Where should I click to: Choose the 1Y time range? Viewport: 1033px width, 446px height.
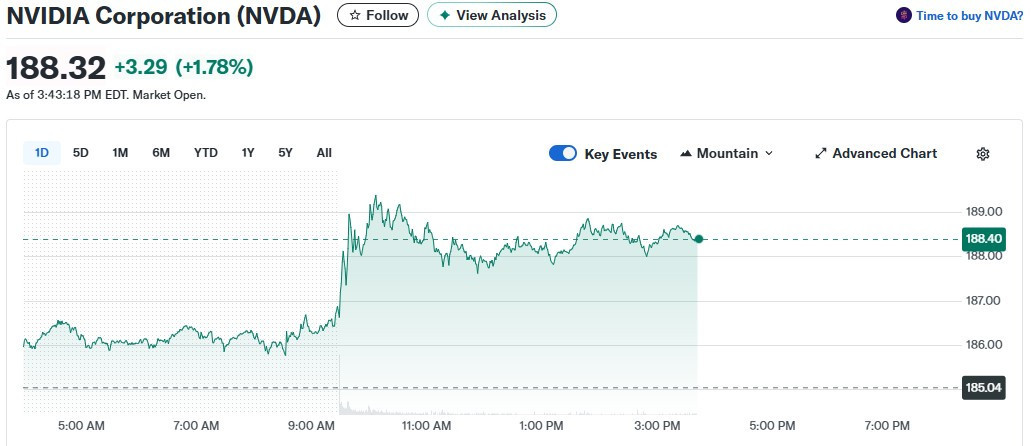click(248, 153)
